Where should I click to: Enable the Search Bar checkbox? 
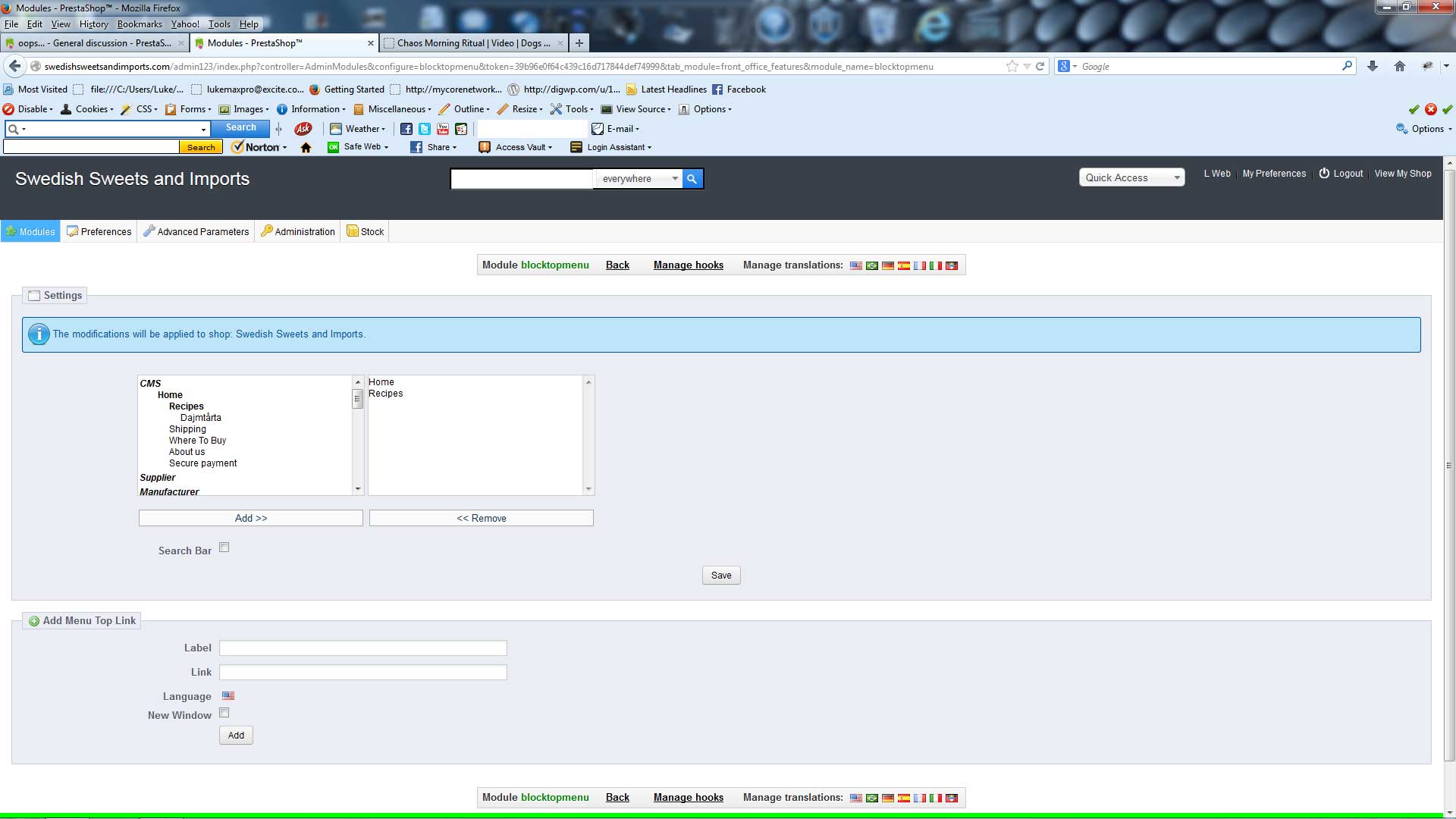(224, 548)
